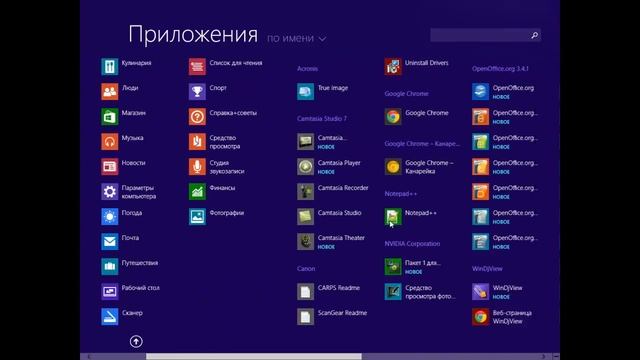Open Справка+советы question mark icon
This screenshot has height=360, width=640.
tap(197, 117)
